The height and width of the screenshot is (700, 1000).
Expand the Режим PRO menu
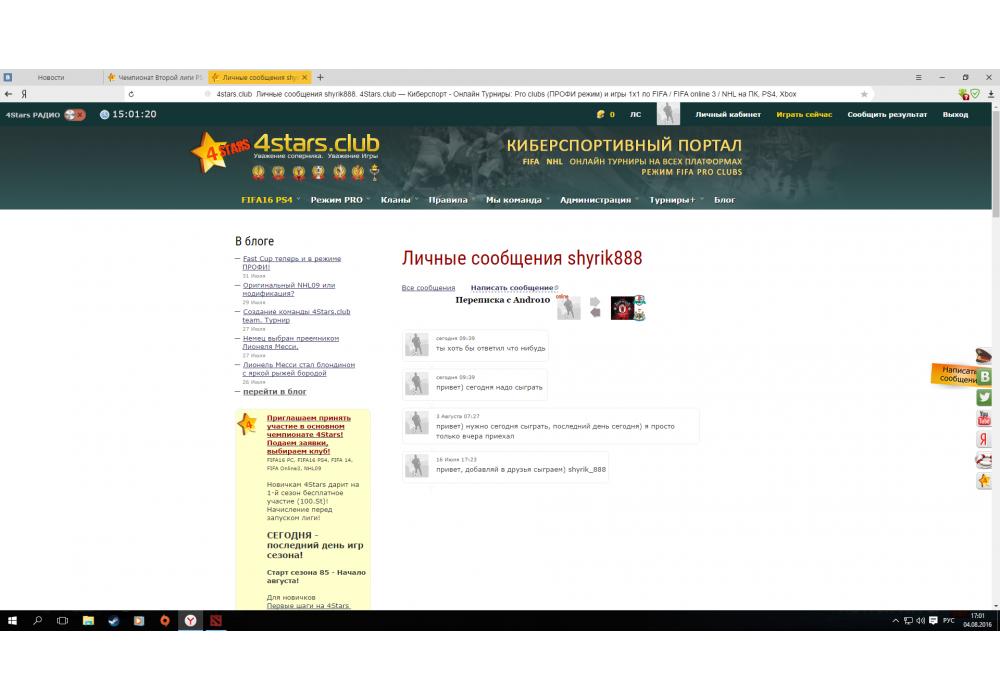click(339, 200)
